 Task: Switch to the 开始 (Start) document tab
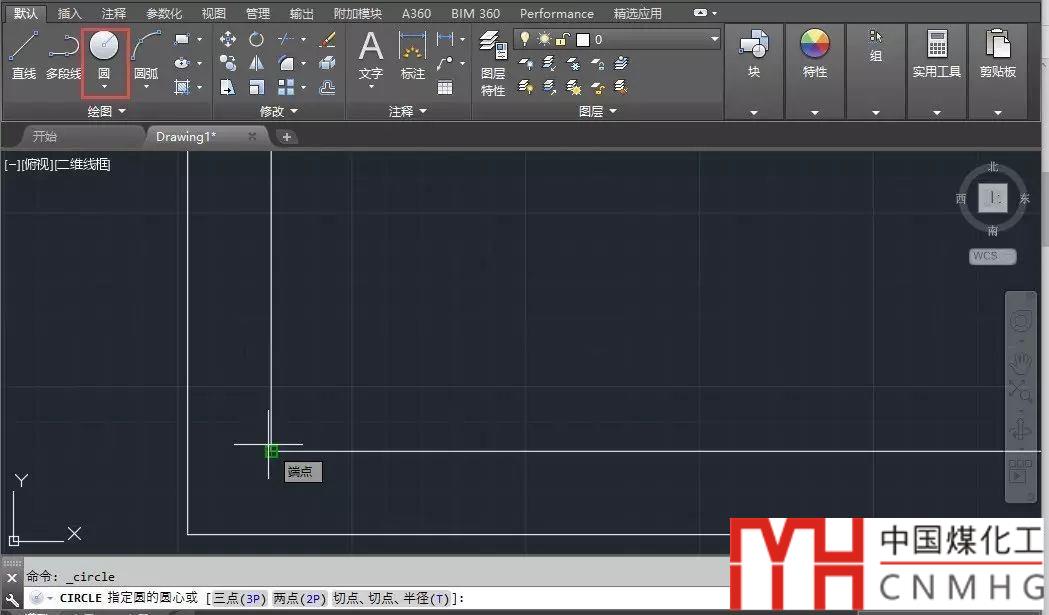(45, 136)
